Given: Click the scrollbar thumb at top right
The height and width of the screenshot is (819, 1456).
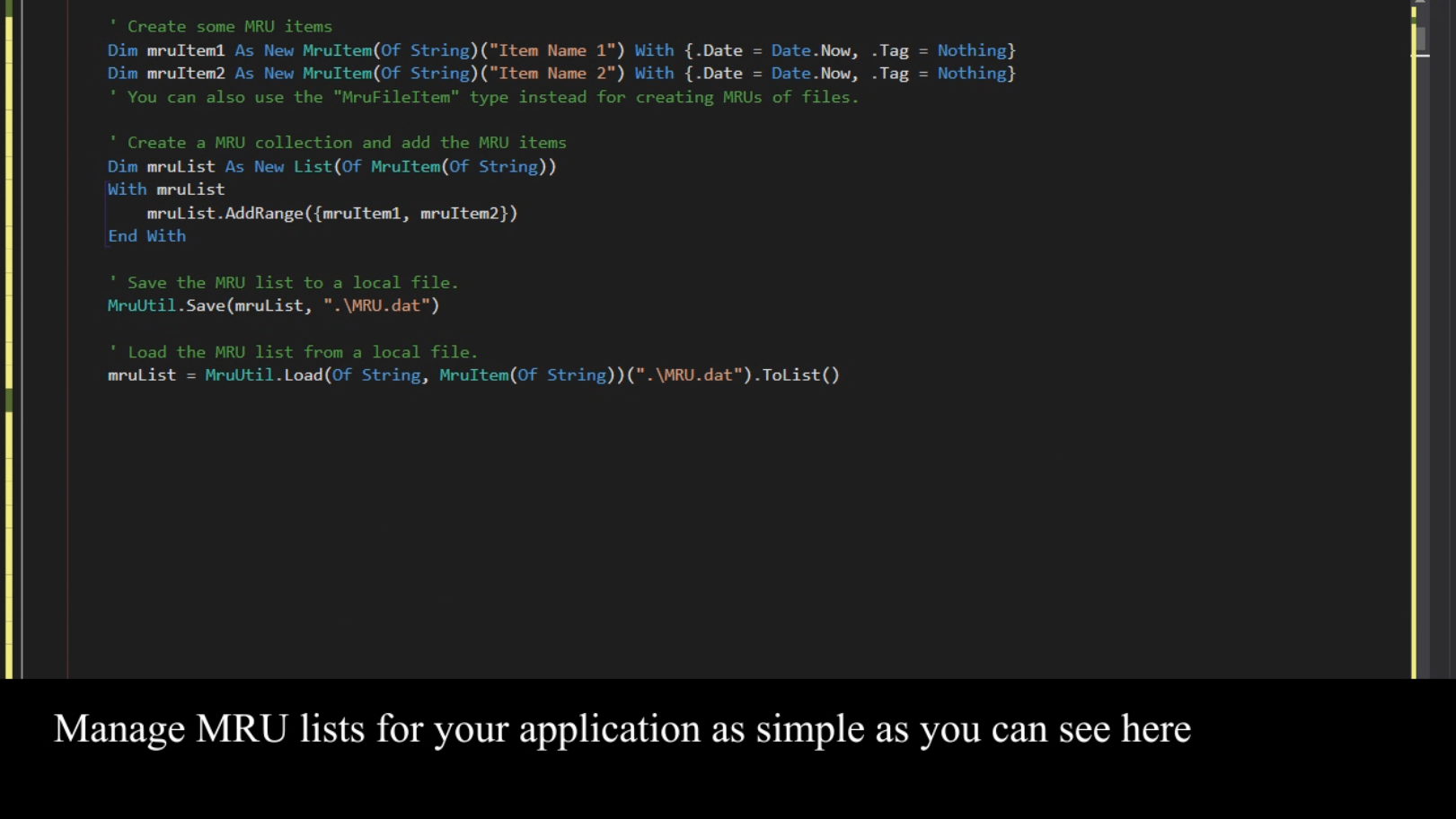Looking at the screenshot, I should click(1422, 38).
